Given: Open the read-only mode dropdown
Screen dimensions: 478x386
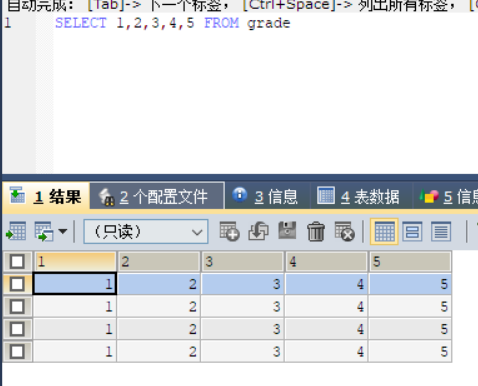Looking at the screenshot, I should click(146, 232).
